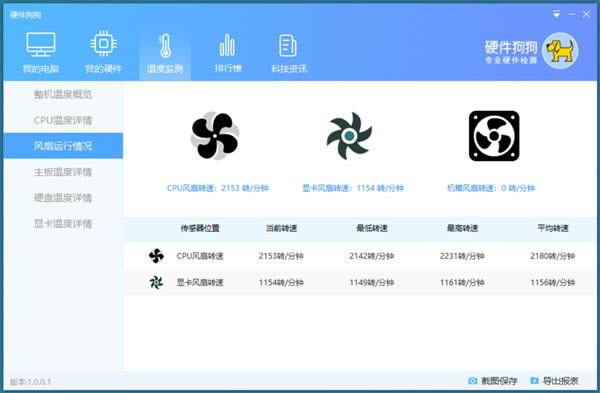Click the 显卡风扇转速 table row
The height and width of the screenshot is (393, 600).
360,282
